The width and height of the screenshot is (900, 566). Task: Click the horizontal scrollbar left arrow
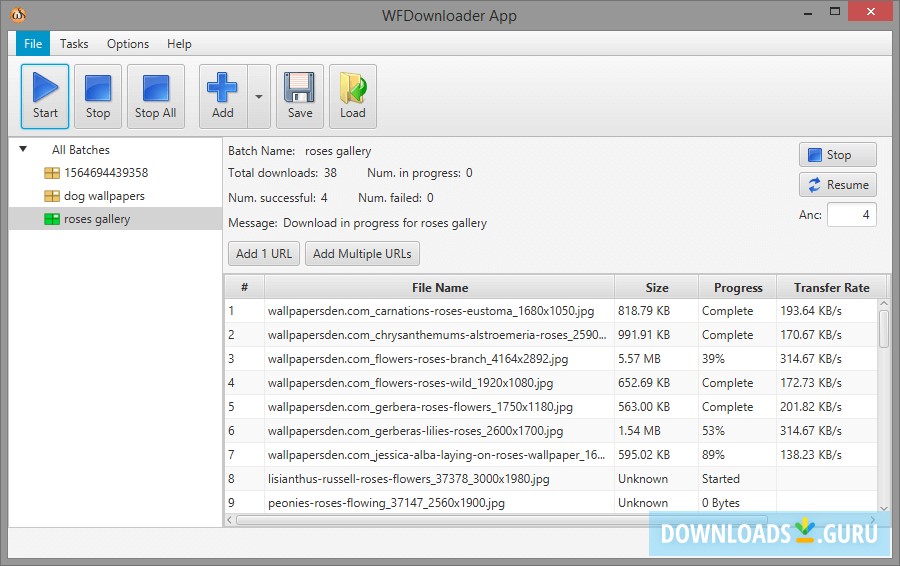[x=230, y=520]
